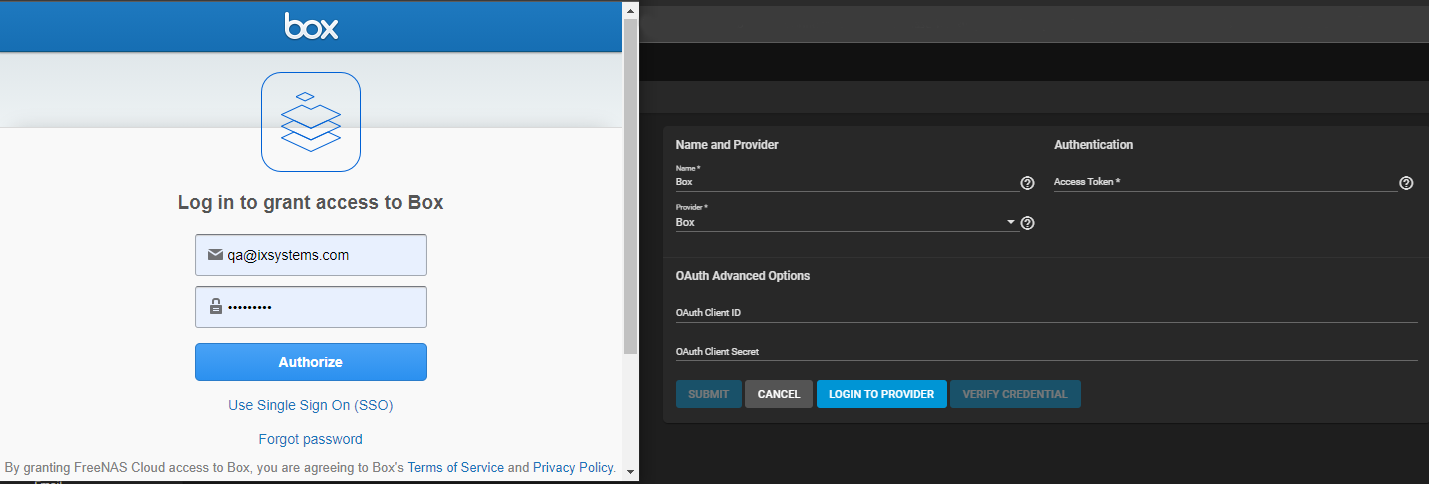Viewport: 1429px width, 484px height.
Task: Click the stacked layers app icon
Action: tap(311, 122)
